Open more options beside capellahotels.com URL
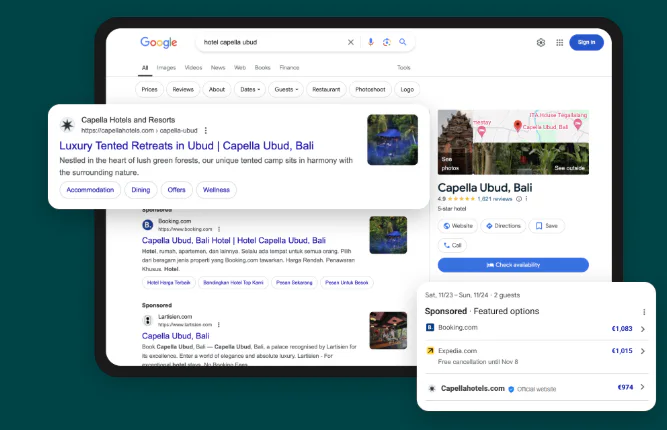This screenshot has height=430, width=667. click(x=206, y=130)
